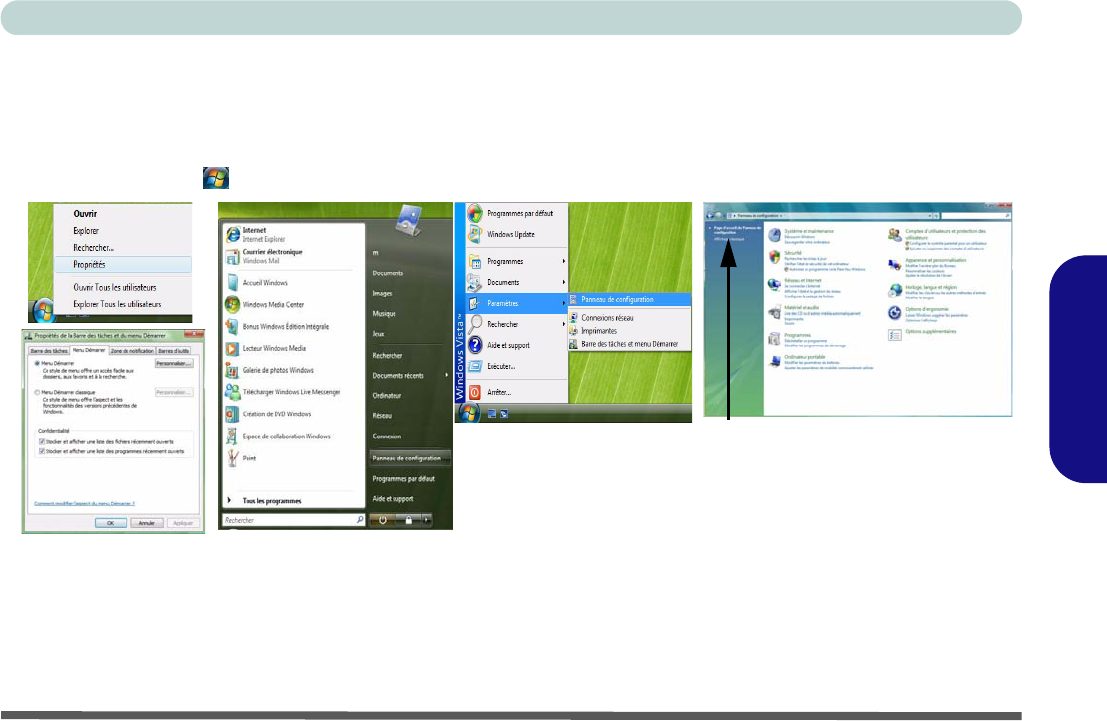This screenshot has width=1107, height=721.
Task: Click the Control Panel search box
Action: (976, 215)
